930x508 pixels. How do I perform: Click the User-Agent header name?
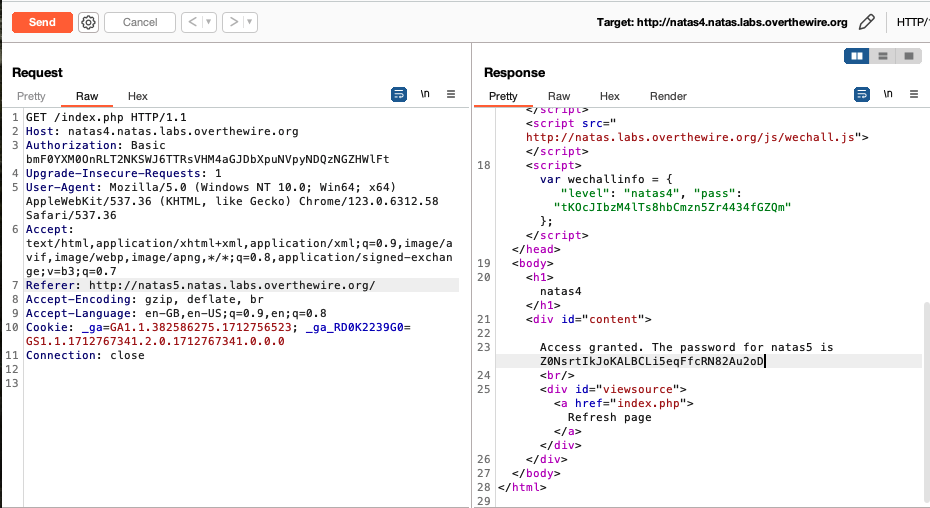[x=60, y=188]
